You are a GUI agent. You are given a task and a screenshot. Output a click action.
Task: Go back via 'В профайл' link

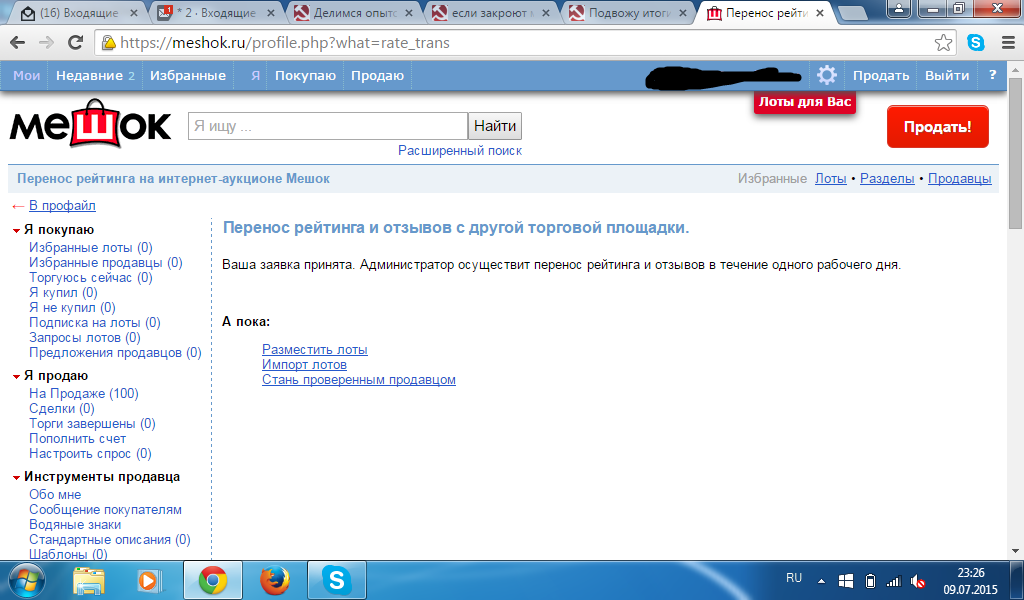point(62,206)
